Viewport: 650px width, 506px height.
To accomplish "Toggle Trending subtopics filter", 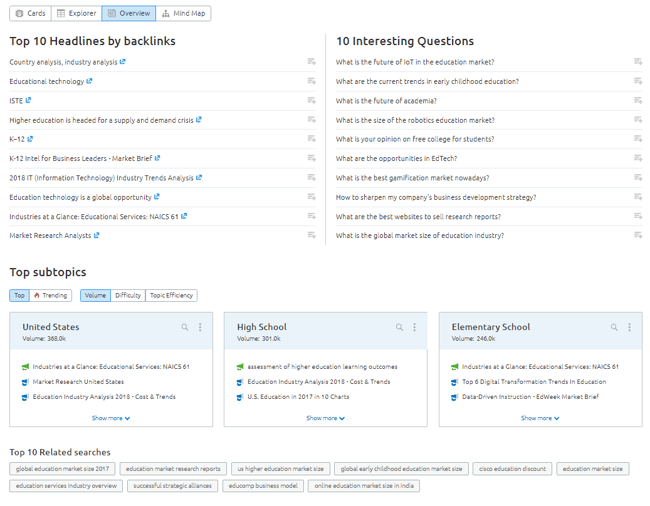I will 51,295.
